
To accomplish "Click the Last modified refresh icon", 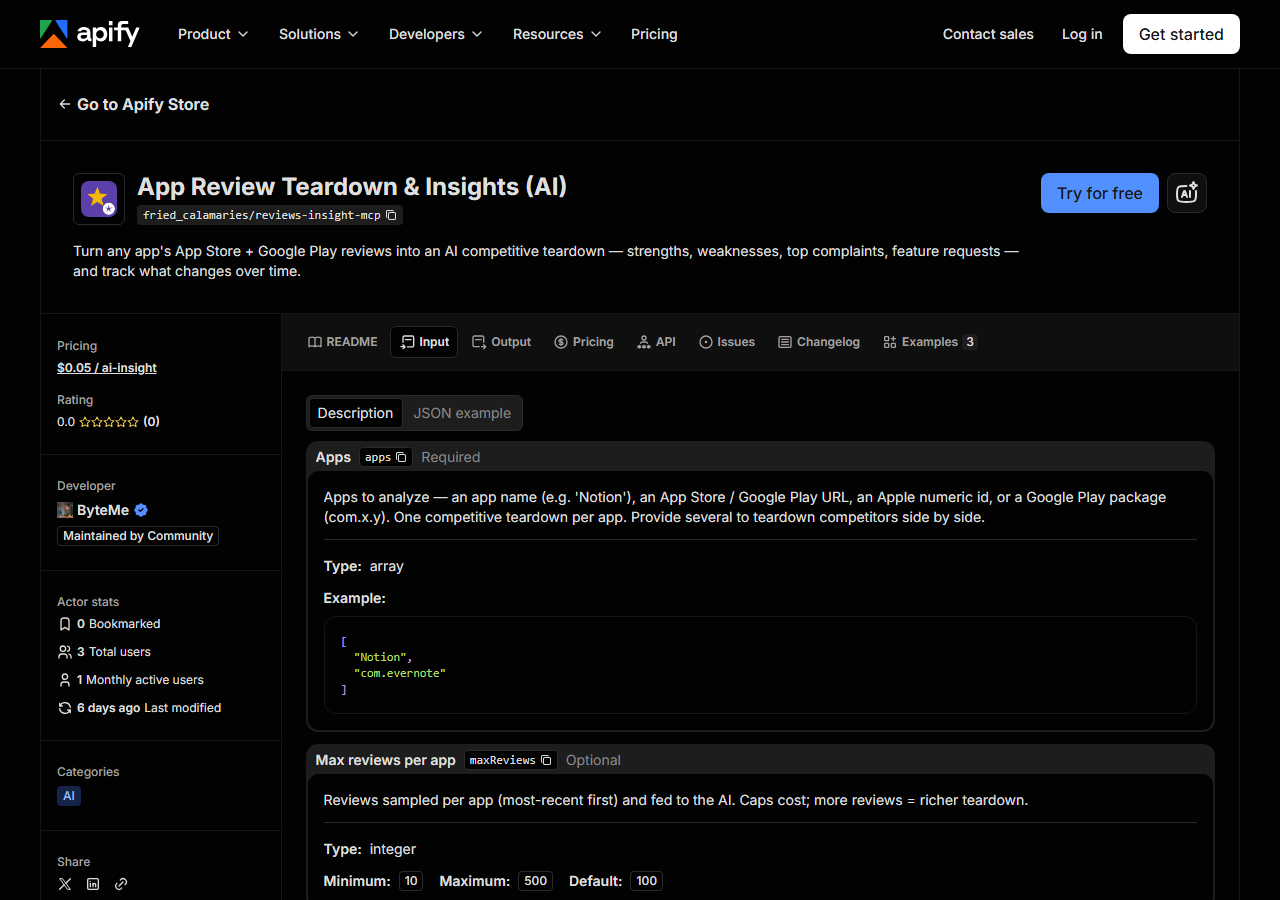I will [x=65, y=708].
